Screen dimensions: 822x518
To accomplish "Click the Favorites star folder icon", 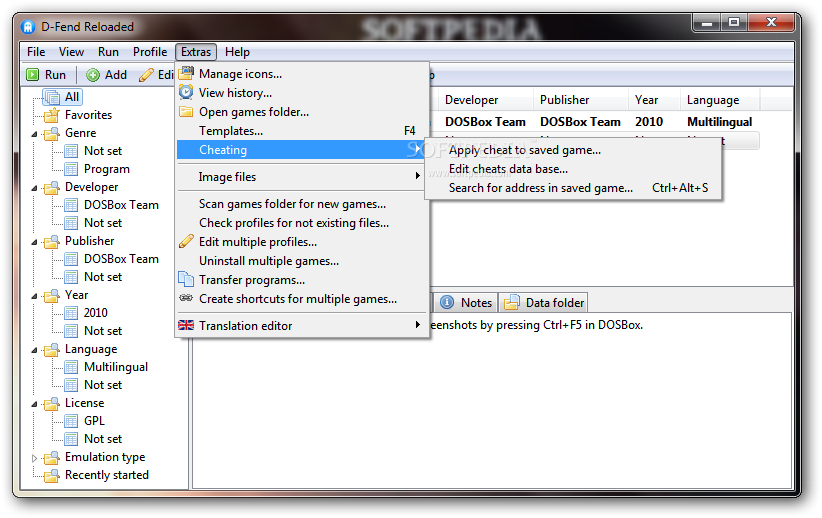I will click(51, 114).
